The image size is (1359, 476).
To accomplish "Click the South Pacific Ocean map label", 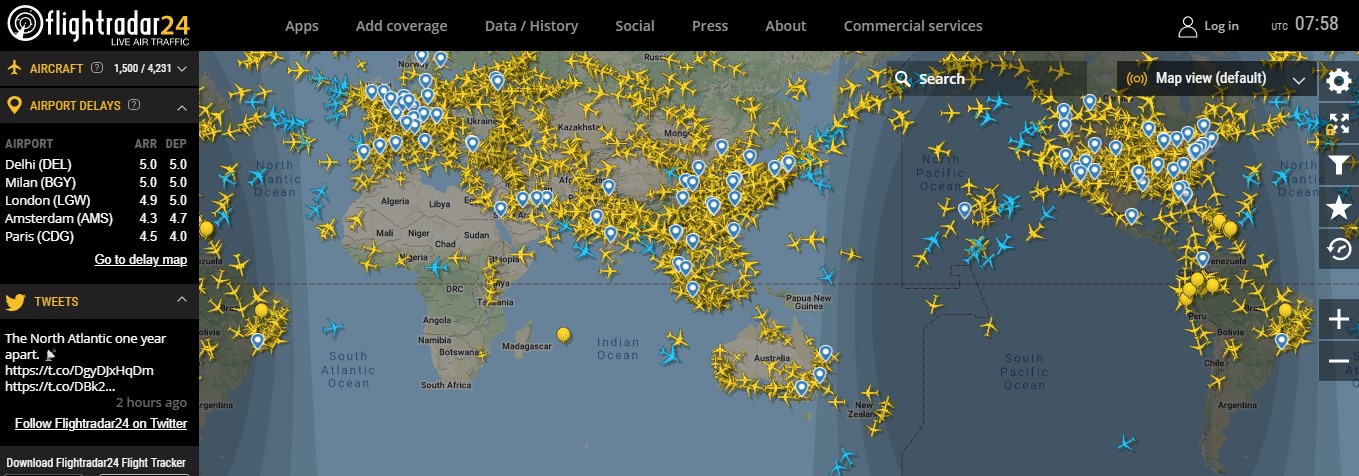I will tap(1024, 371).
